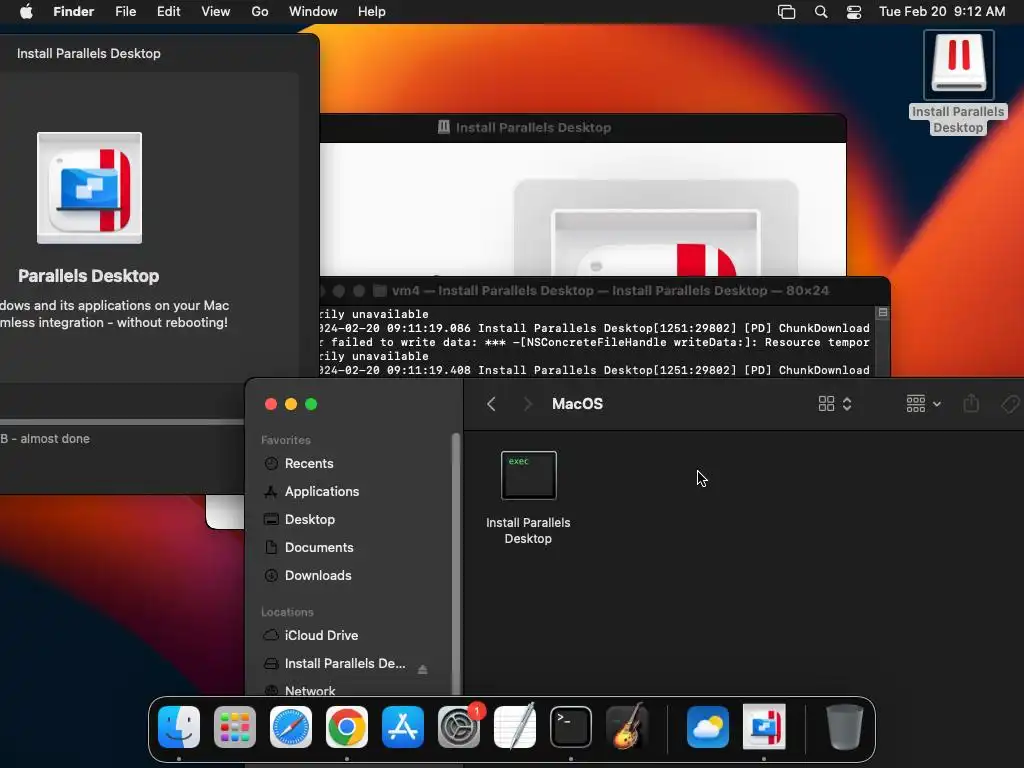1024x768 pixels.
Task: Open Launchpad in the Dock
Action: [x=235, y=727]
